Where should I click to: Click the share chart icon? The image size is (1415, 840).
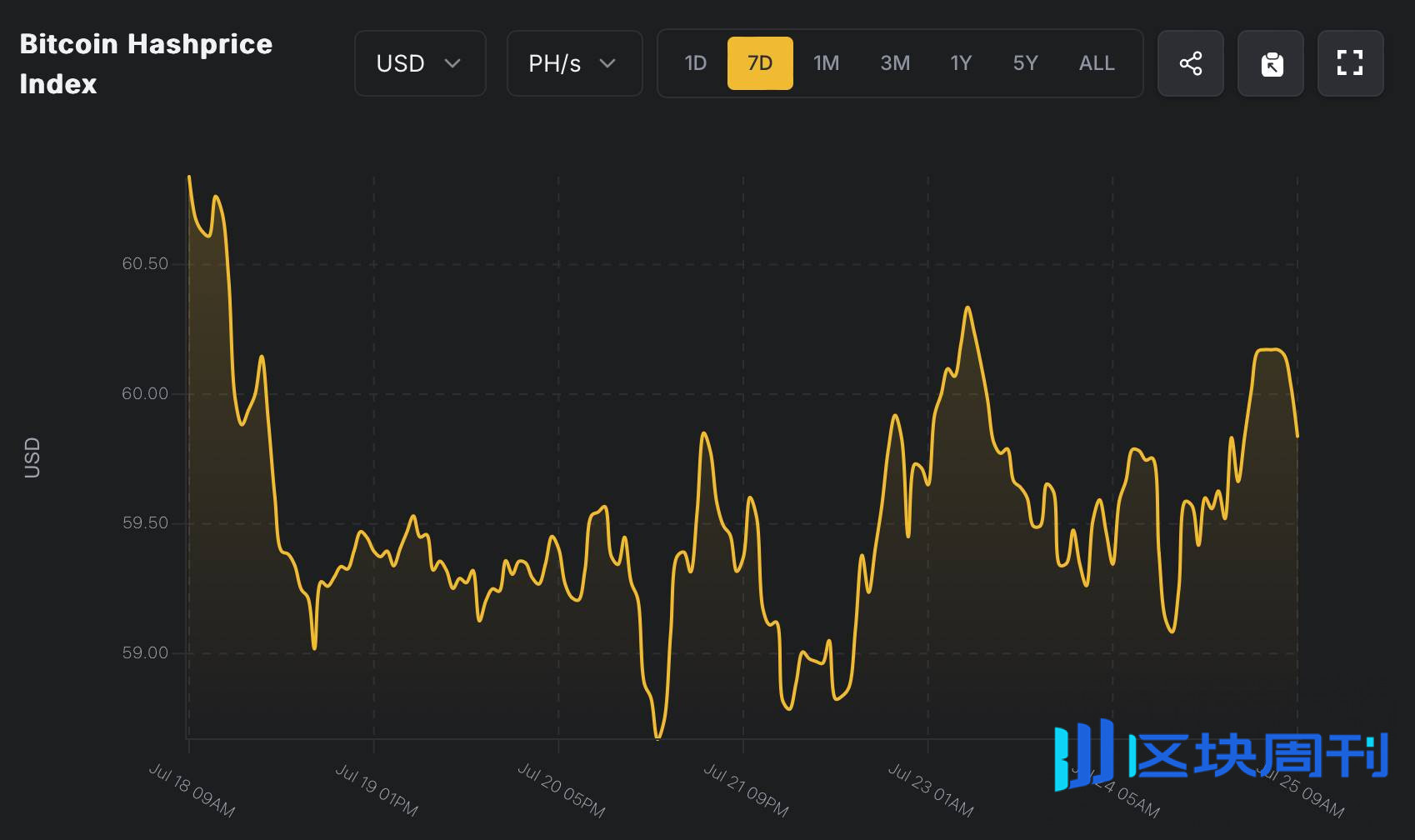coord(1190,63)
